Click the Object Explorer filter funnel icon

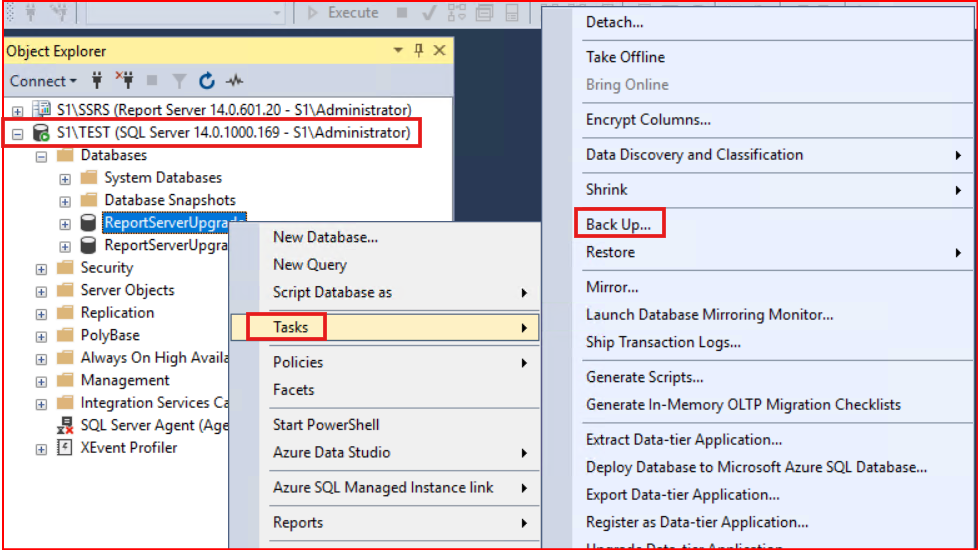pyautogui.click(x=179, y=81)
